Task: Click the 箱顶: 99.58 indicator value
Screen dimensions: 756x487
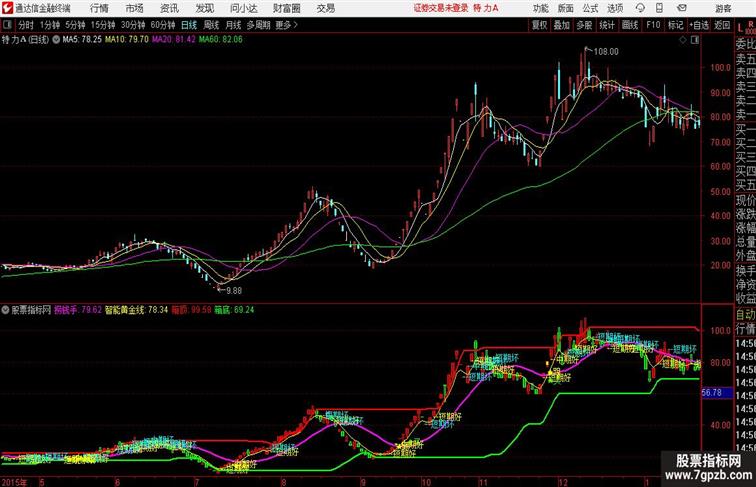Action: click(x=191, y=310)
